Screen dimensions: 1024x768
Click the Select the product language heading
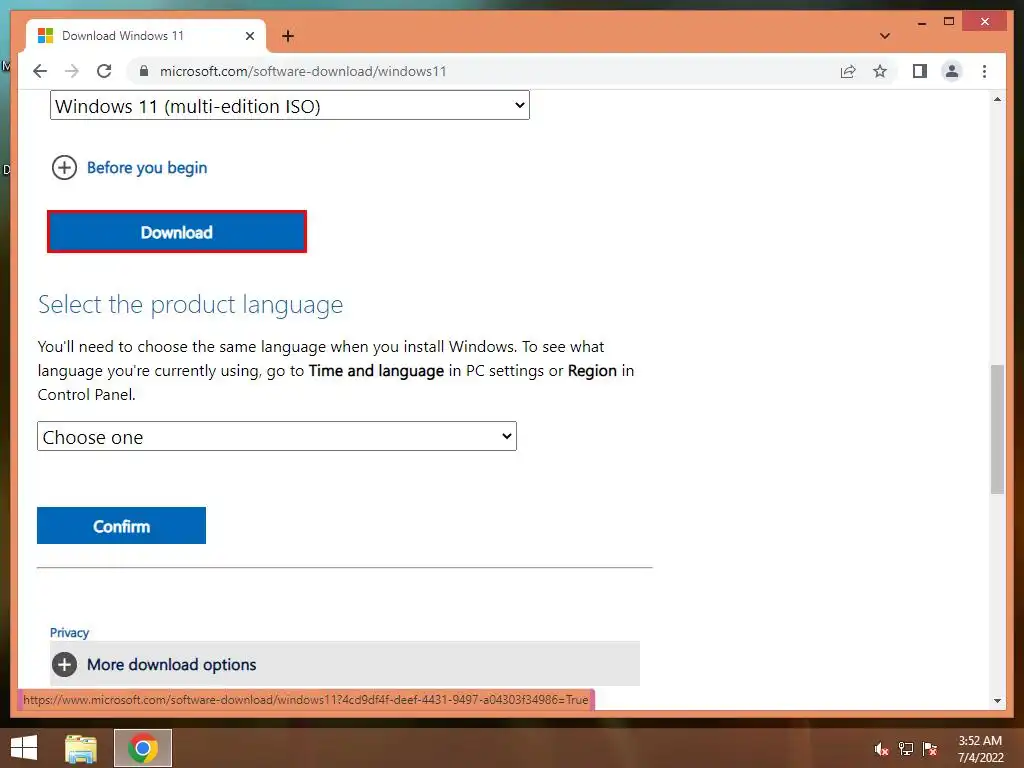[190, 304]
